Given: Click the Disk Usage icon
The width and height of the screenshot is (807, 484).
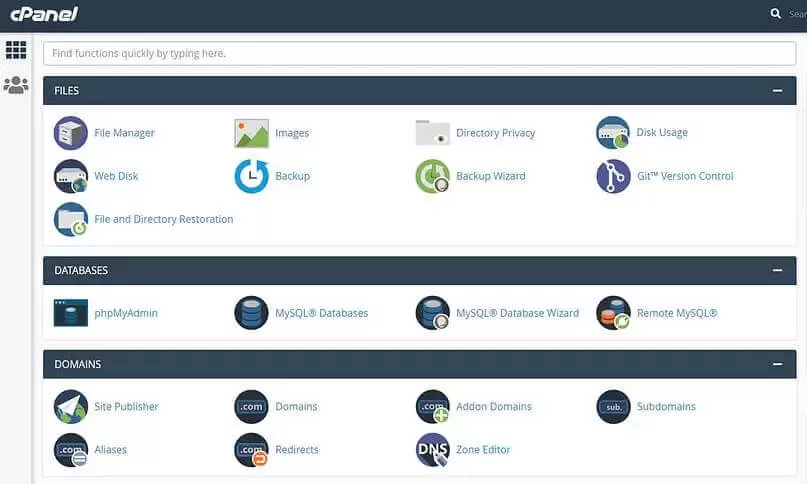Looking at the screenshot, I should (613, 133).
